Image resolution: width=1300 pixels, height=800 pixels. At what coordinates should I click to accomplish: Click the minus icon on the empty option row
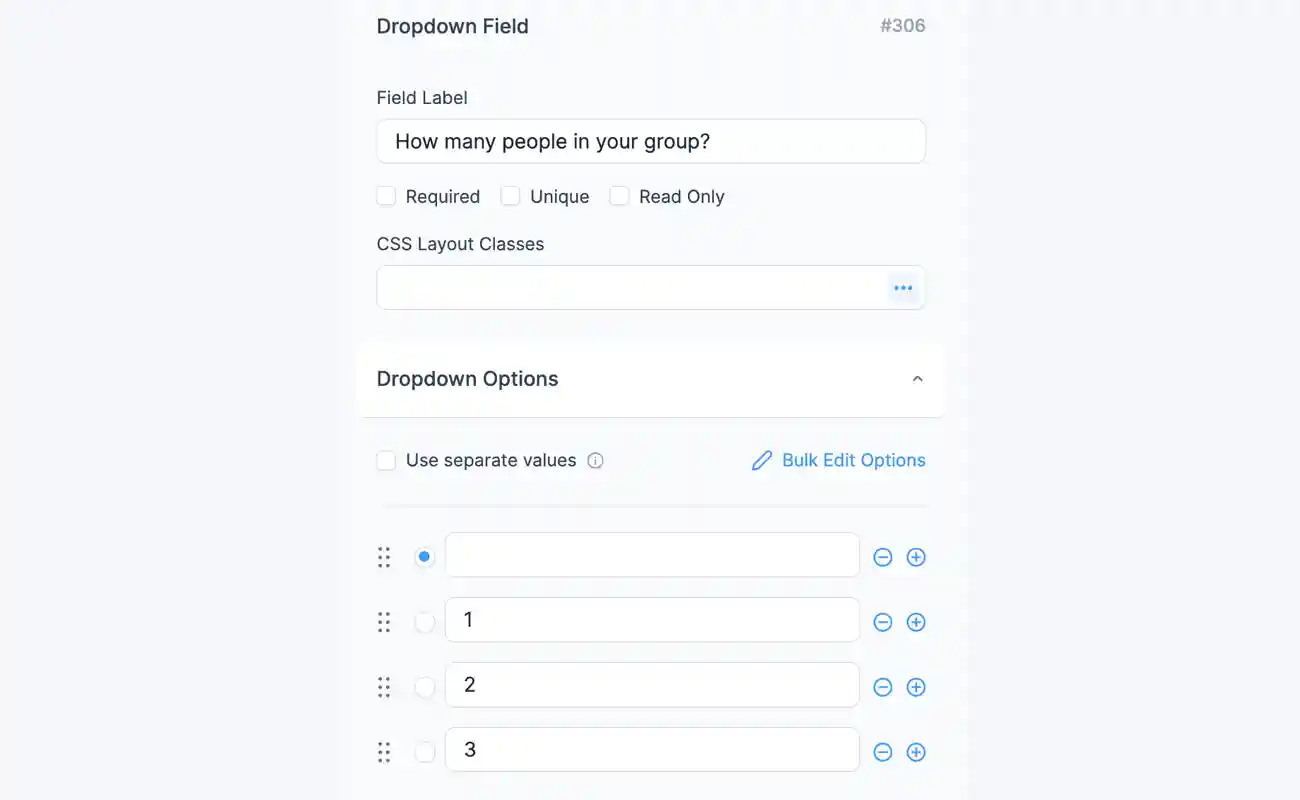pyautogui.click(x=883, y=557)
